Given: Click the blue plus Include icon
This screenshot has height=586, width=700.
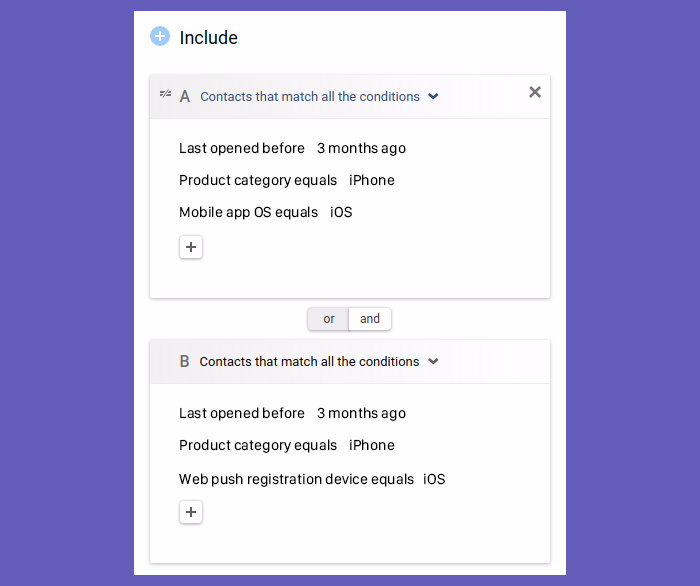Looking at the screenshot, I should pyautogui.click(x=160, y=37).
